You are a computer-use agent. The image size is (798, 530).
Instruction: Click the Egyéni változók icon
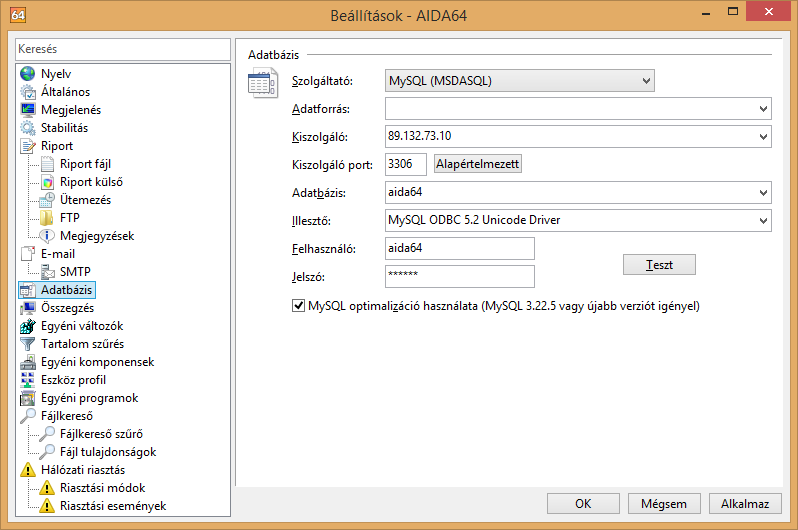[27, 326]
